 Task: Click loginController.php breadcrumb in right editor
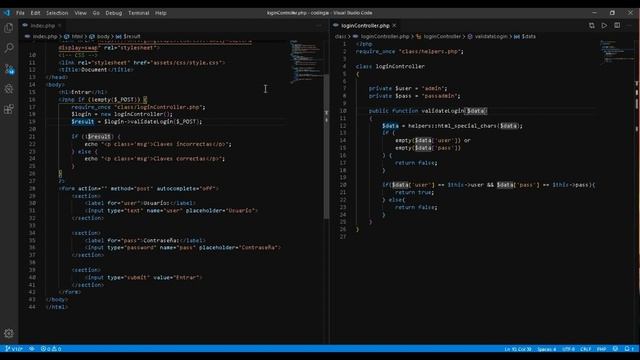384,36
